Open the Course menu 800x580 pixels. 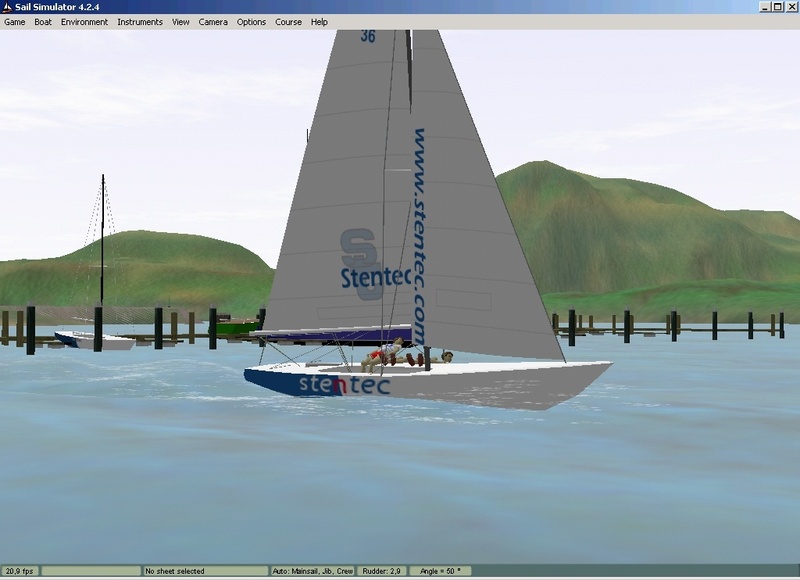[x=288, y=22]
